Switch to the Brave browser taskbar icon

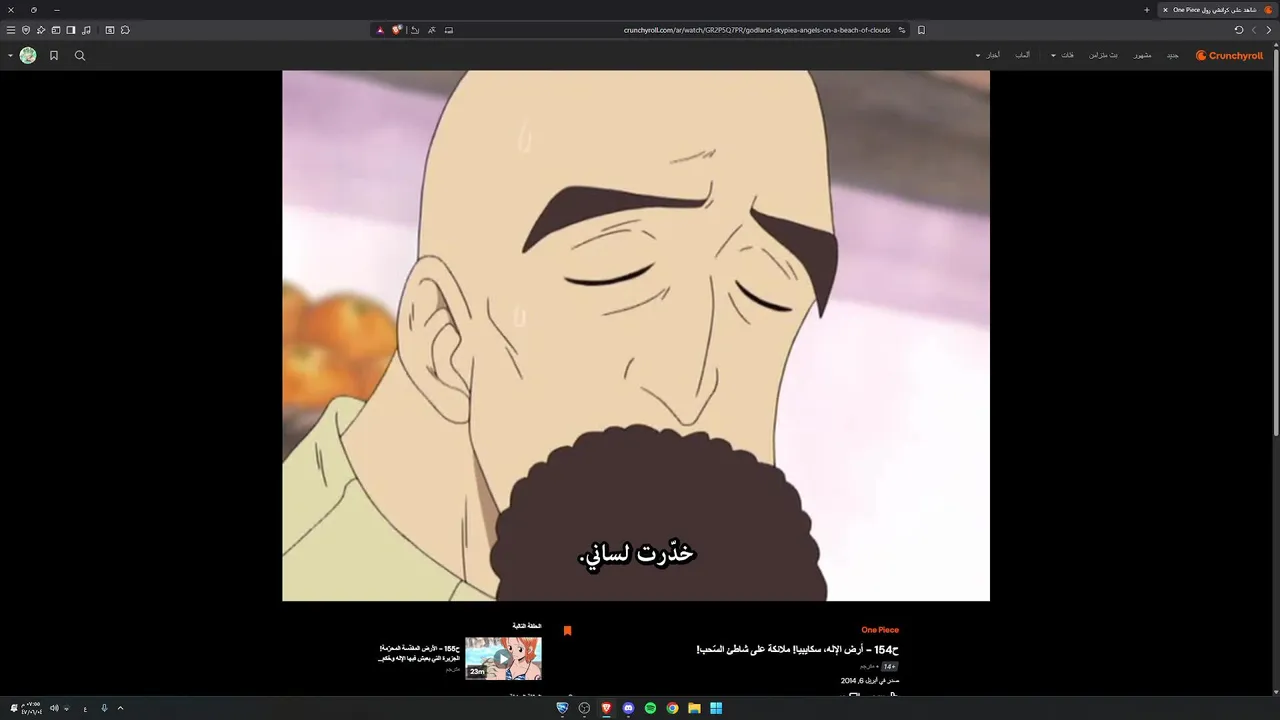click(x=606, y=708)
